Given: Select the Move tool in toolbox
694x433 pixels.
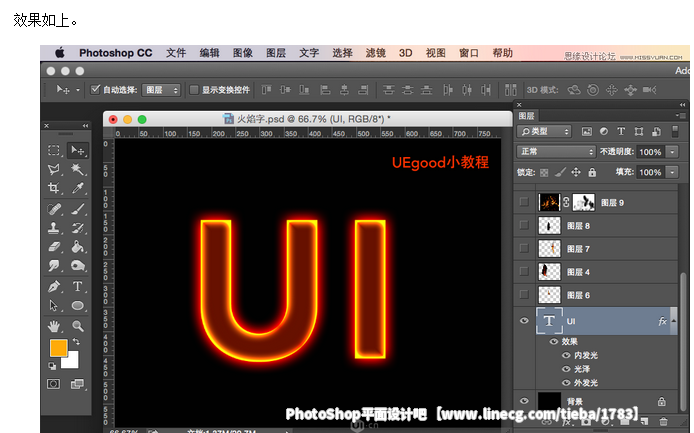Looking at the screenshot, I should coord(77,151).
